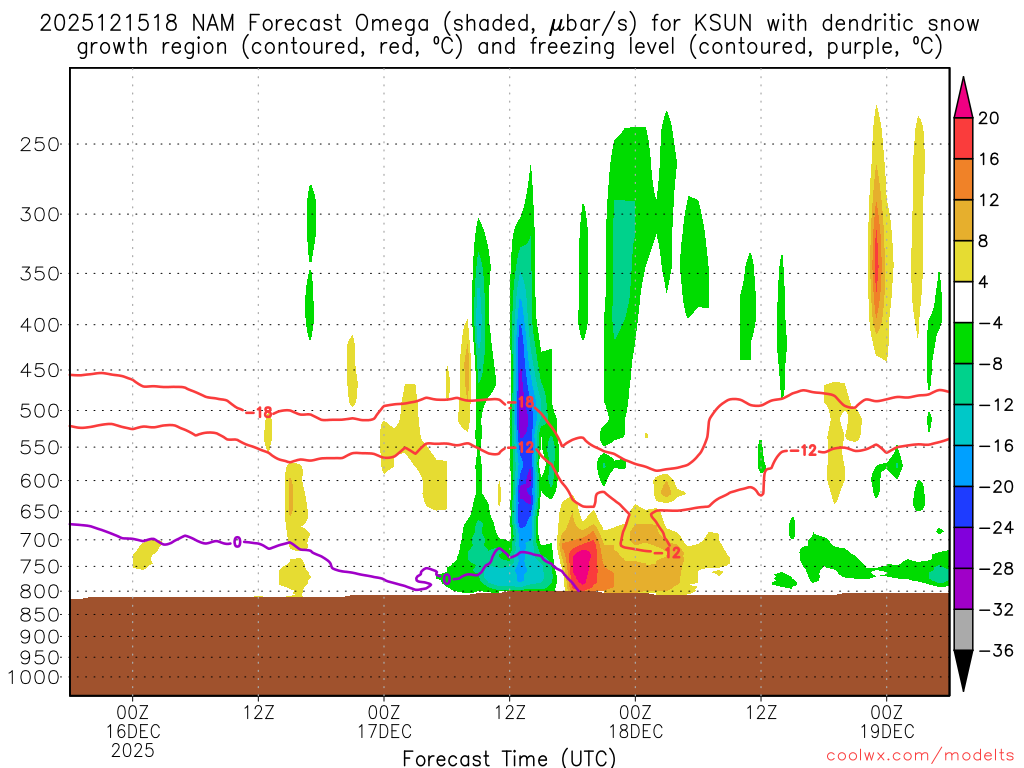Click the red -12 label over the orange area

point(667,553)
